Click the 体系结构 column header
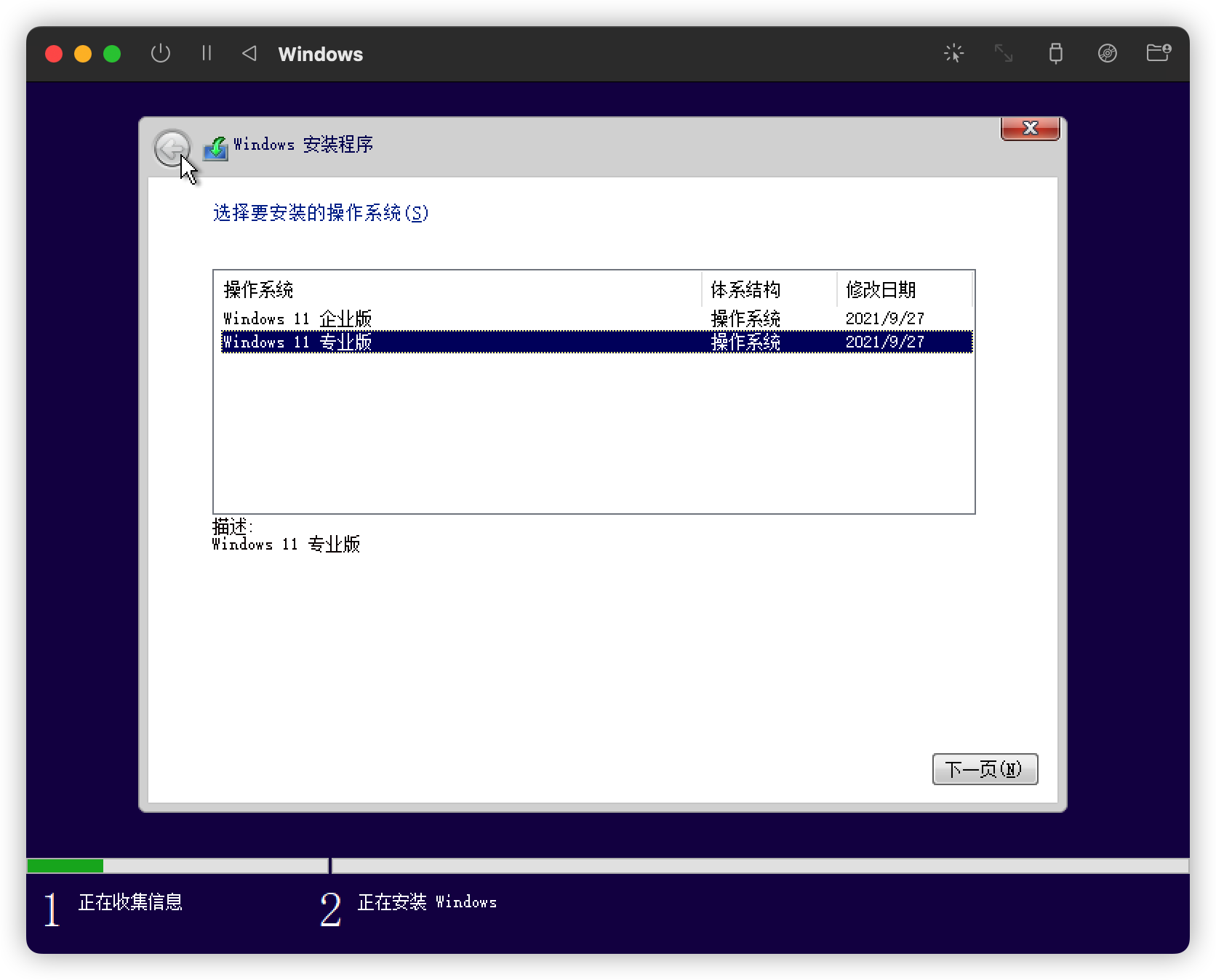 [x=745, y=290]
